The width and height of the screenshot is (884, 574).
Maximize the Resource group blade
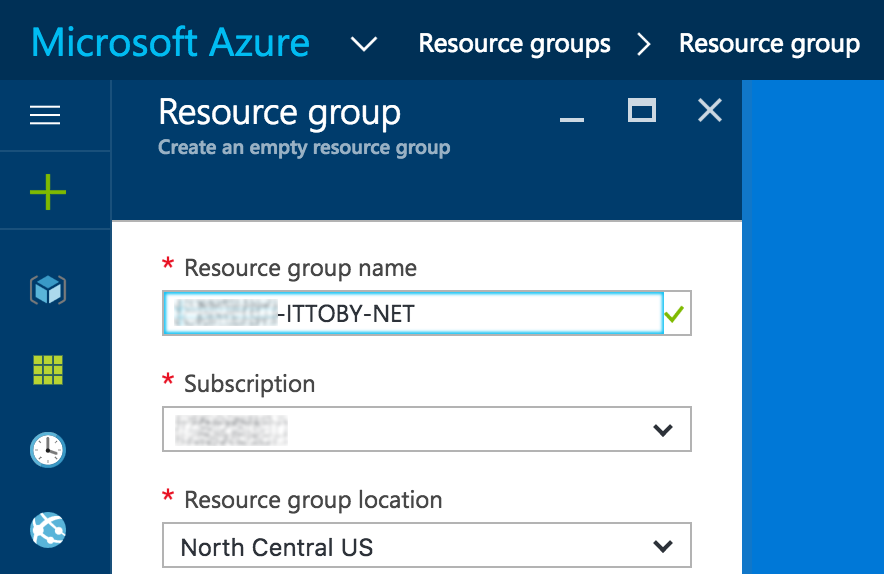pyautogui.click(x=641, y=110)
